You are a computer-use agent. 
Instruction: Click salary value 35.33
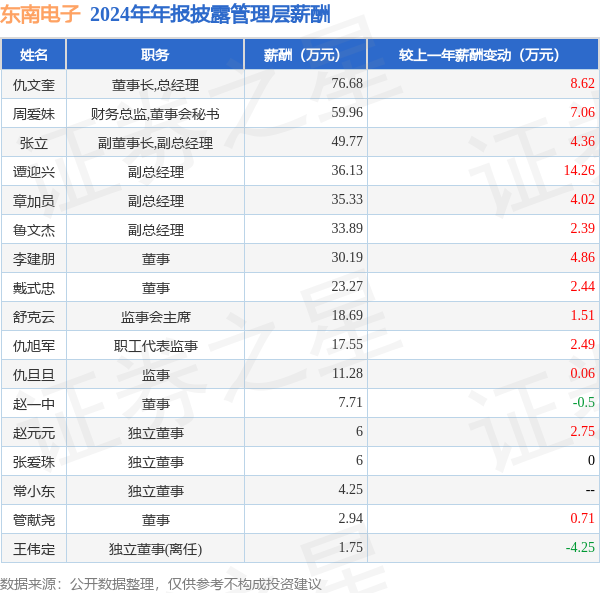point(347,199)
